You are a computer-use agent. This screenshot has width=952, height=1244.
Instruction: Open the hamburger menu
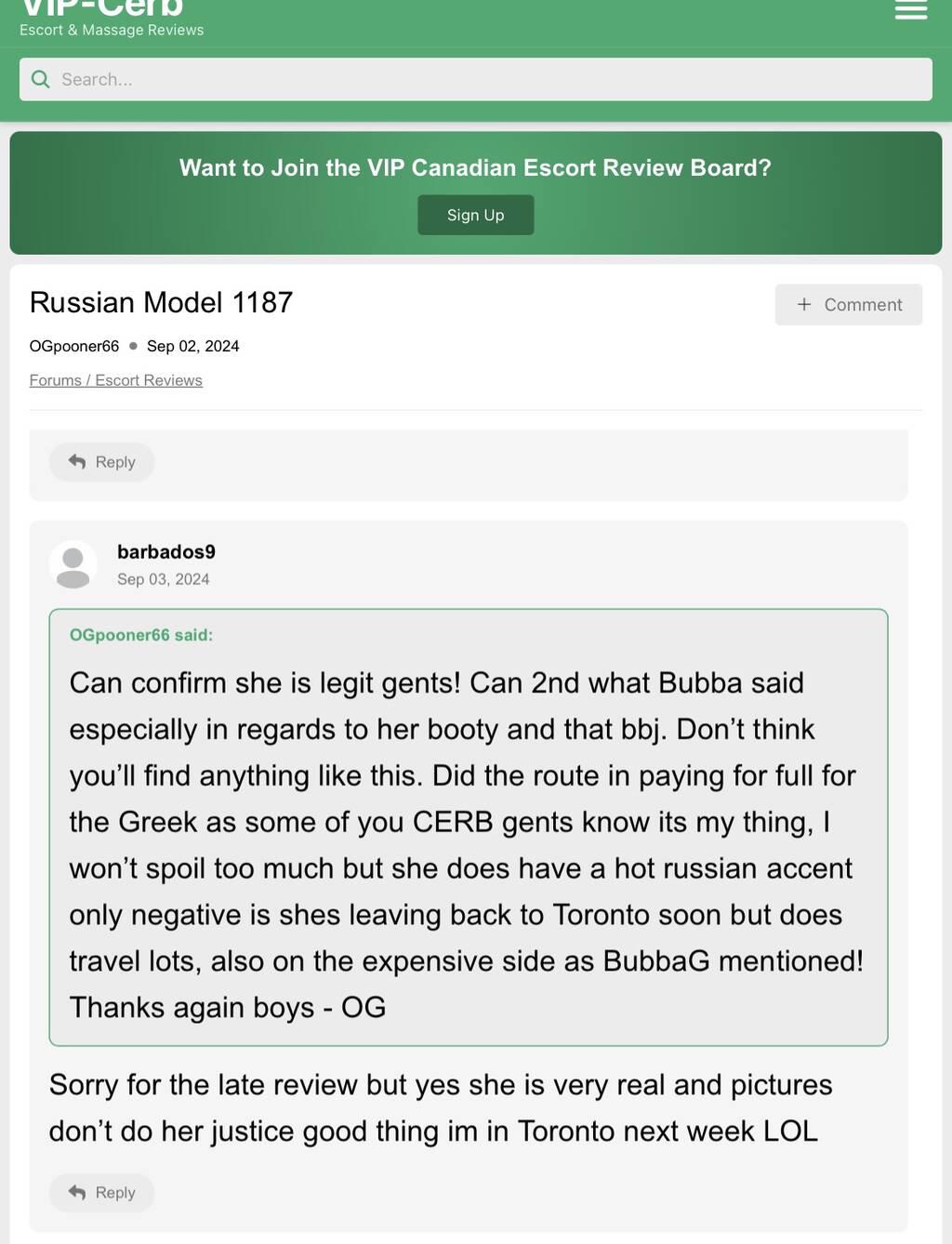click(910, 10)
